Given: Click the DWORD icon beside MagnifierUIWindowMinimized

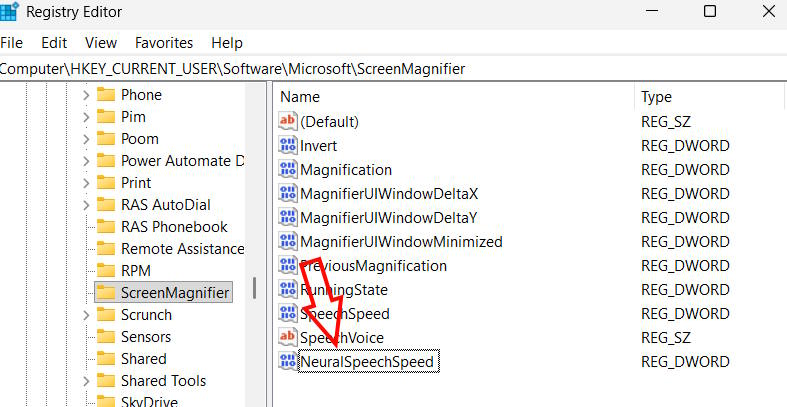Looking at the screenshot, I should [288, 242].
